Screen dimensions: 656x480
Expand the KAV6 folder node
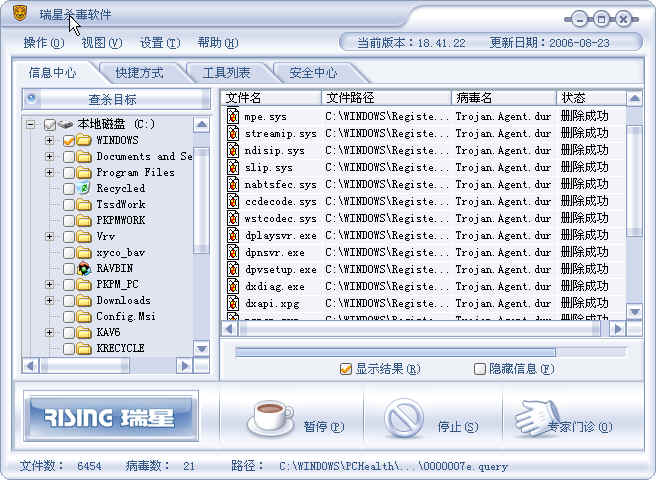tap(49, 332)
